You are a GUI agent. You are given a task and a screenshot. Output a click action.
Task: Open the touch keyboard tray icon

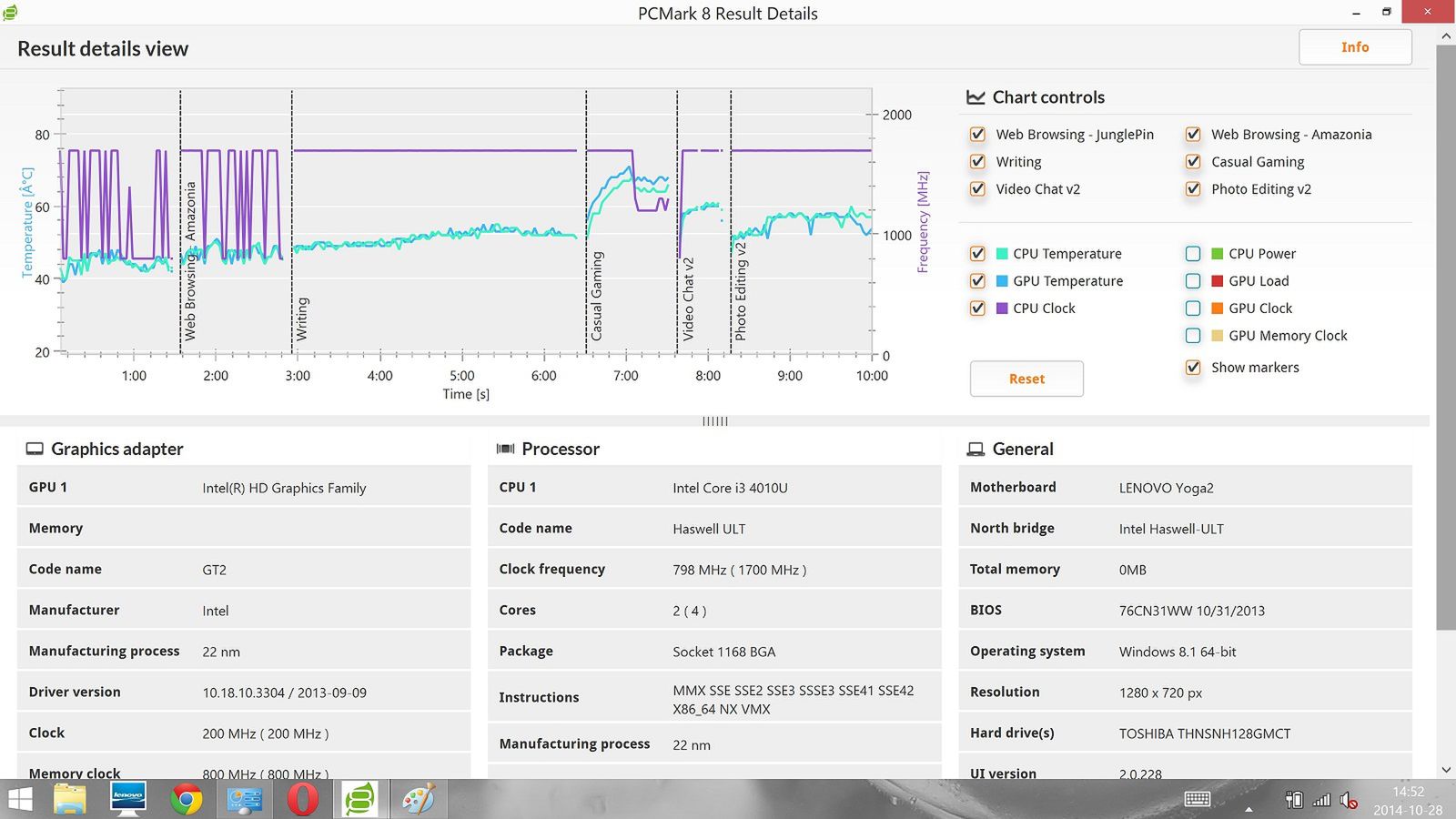click(x=1198, y=799)
